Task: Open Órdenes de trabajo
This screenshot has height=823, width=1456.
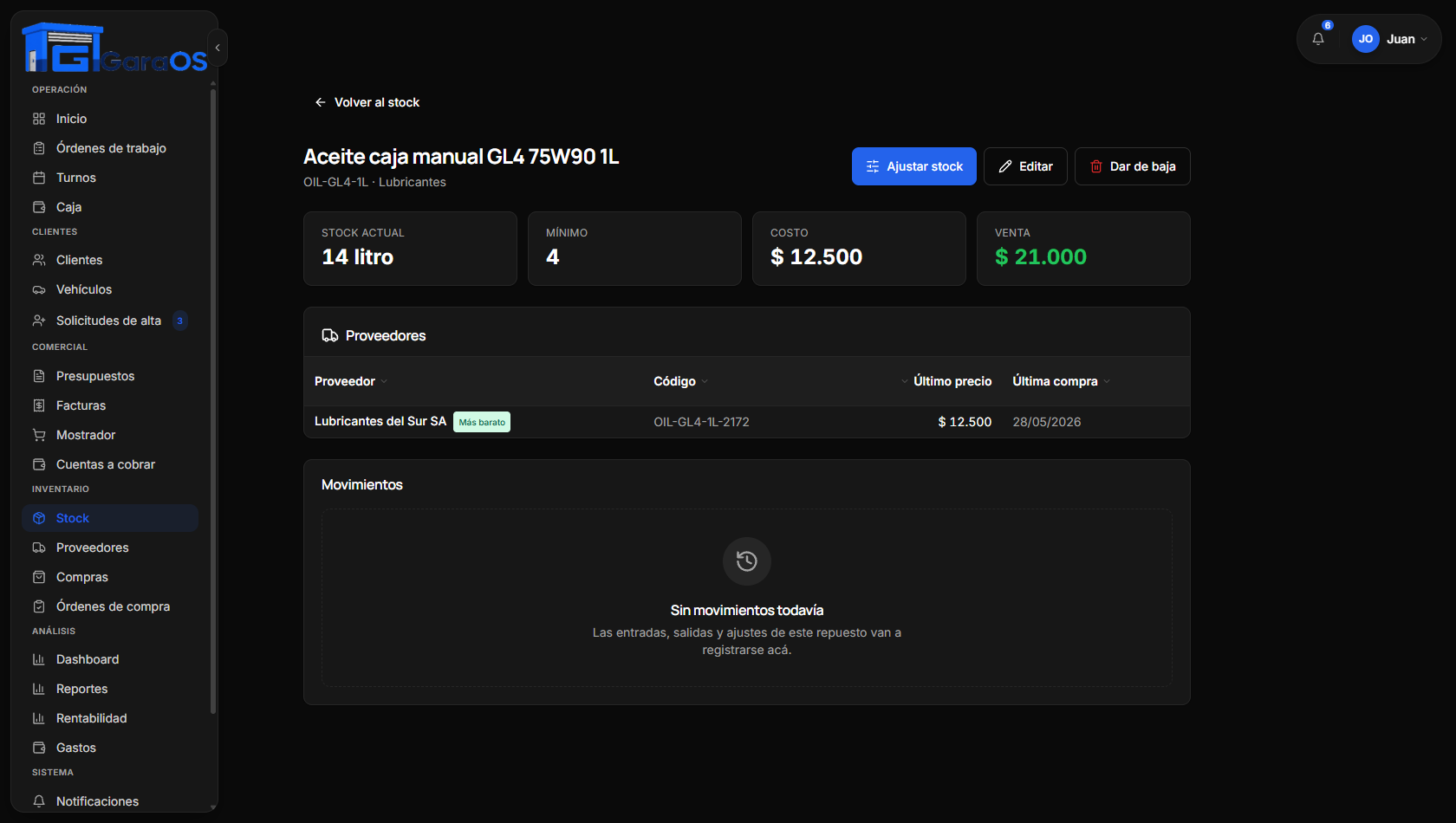Action: (110, 148)
